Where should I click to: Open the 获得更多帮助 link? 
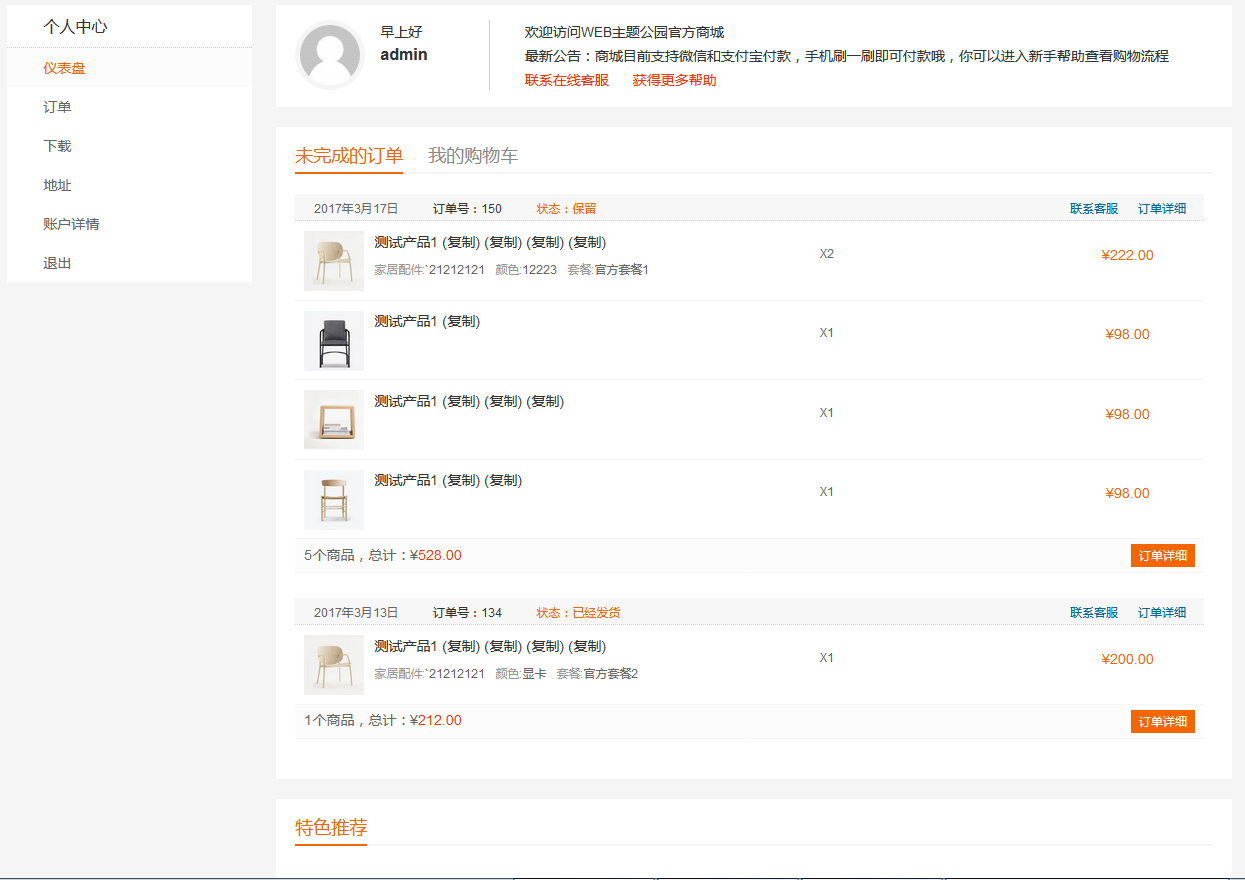674,80
